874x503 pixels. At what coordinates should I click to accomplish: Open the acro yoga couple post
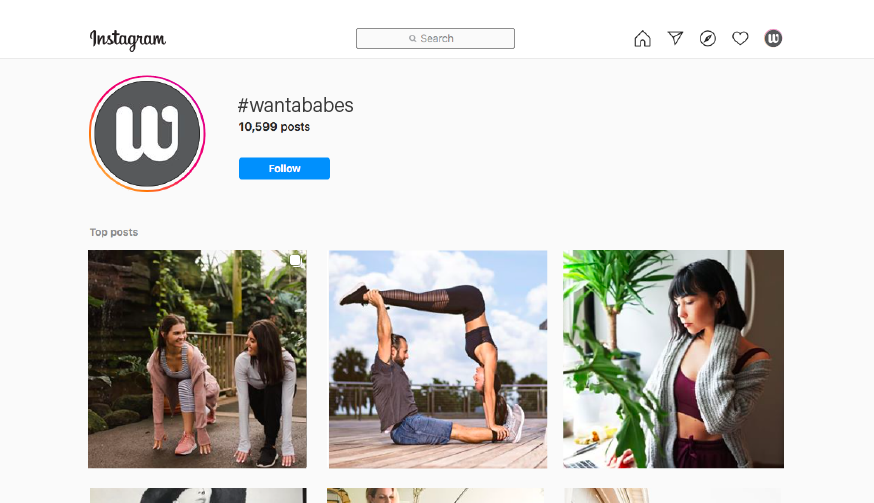coord(438,359)
